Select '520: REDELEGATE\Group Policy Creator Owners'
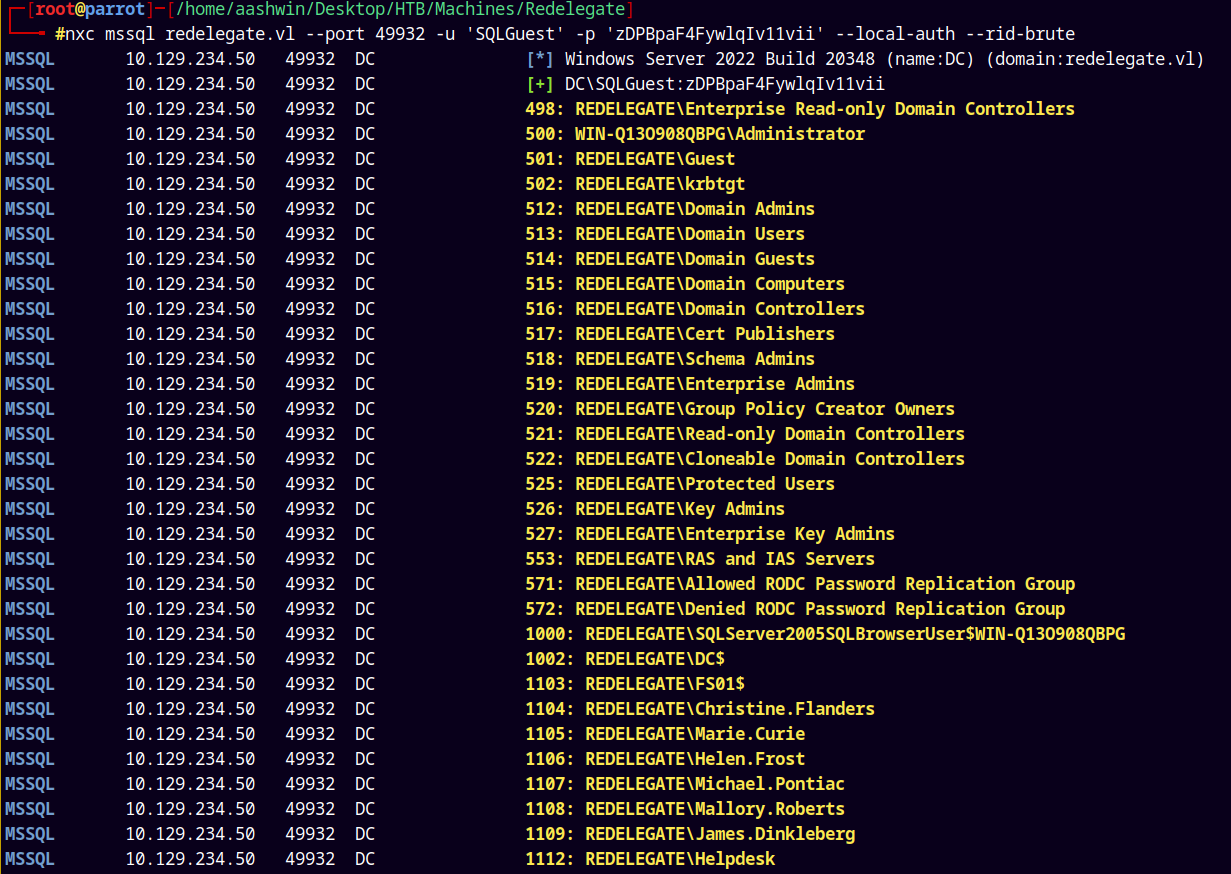Screen dimensions: 1231x874 coord(740,410)
